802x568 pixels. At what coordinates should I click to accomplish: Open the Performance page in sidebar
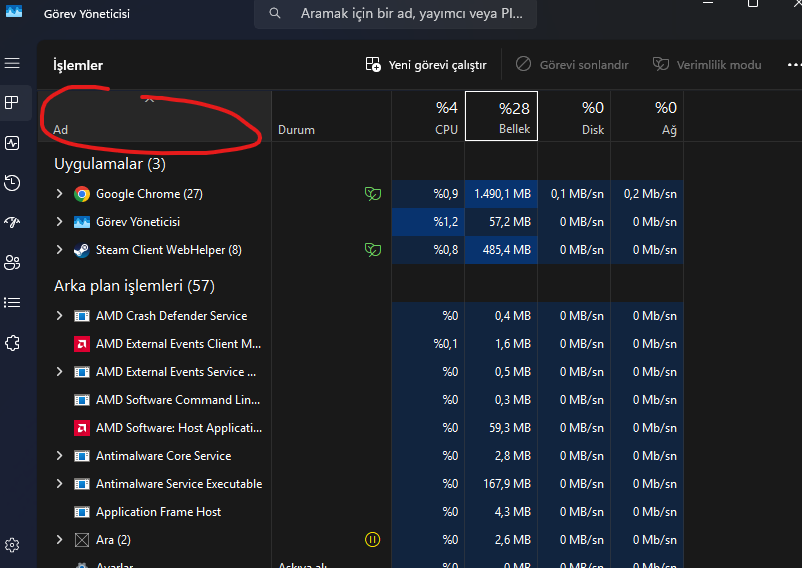click(x=12, y=143)
